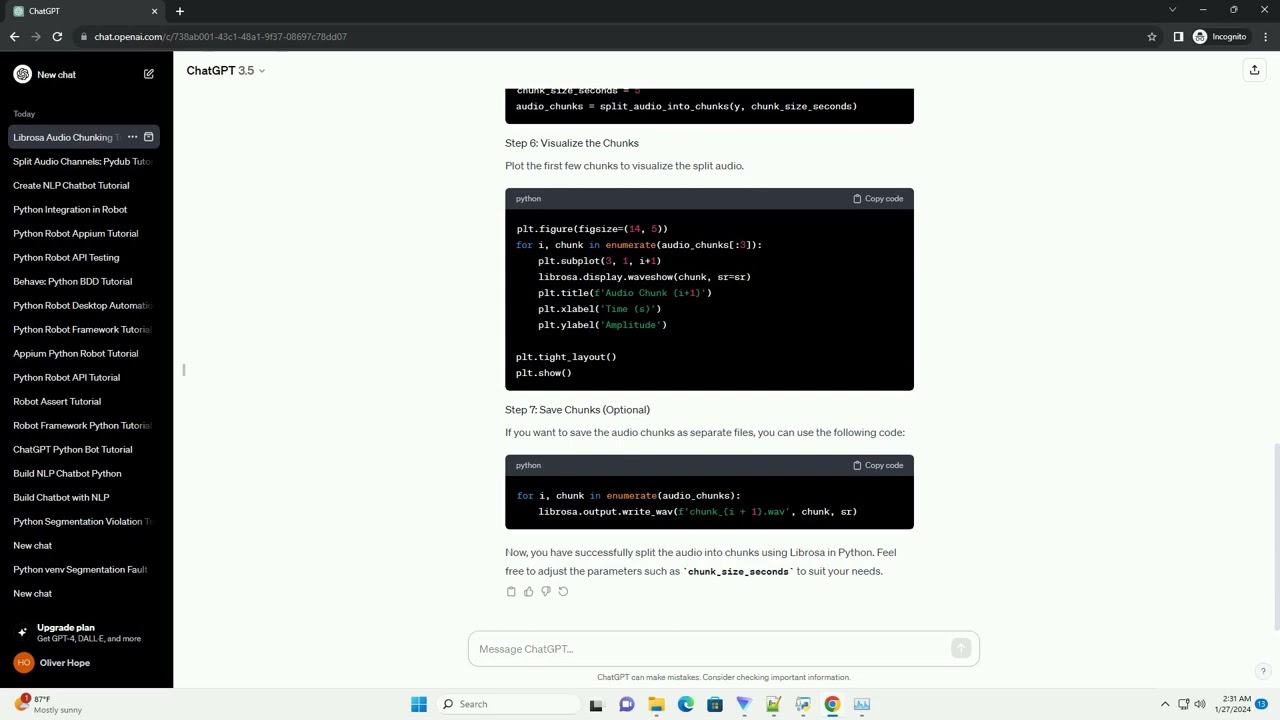Open Python venv Segmentation Fault chat
The width and height of the screenshot is (1280, 720).
(x=82, y=569)
